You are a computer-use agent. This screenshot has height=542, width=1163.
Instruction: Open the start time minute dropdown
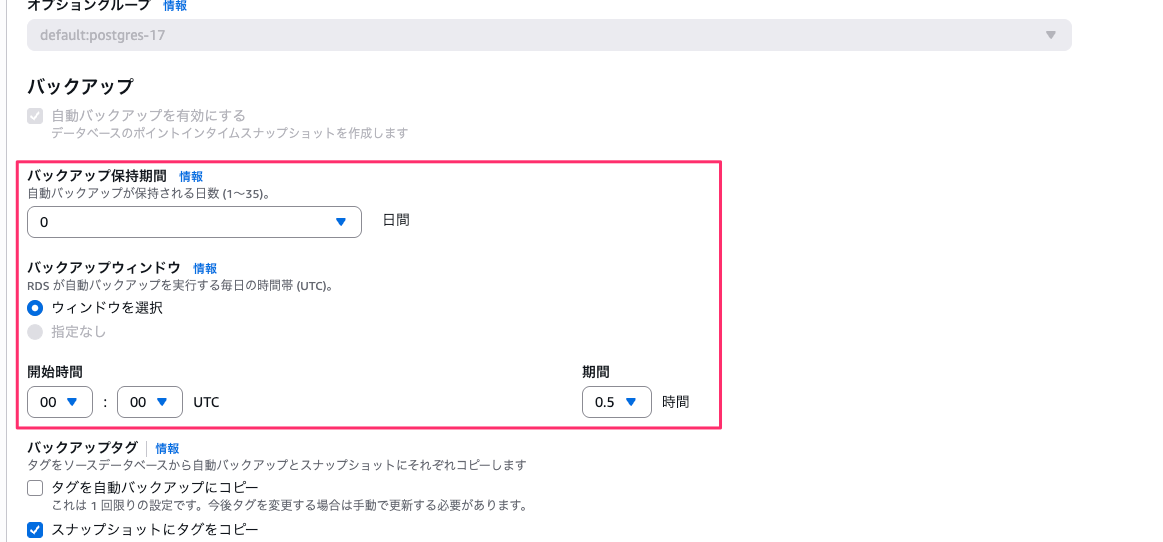pos(150,402)
